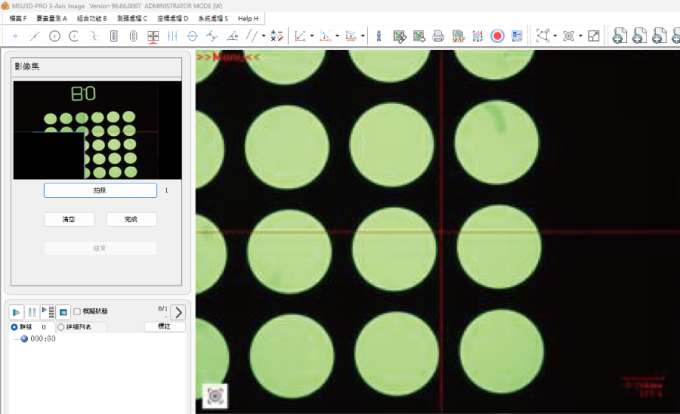
Task: Select the circle measurement tool
Action: pyautogui.click(x=54, y=36)
